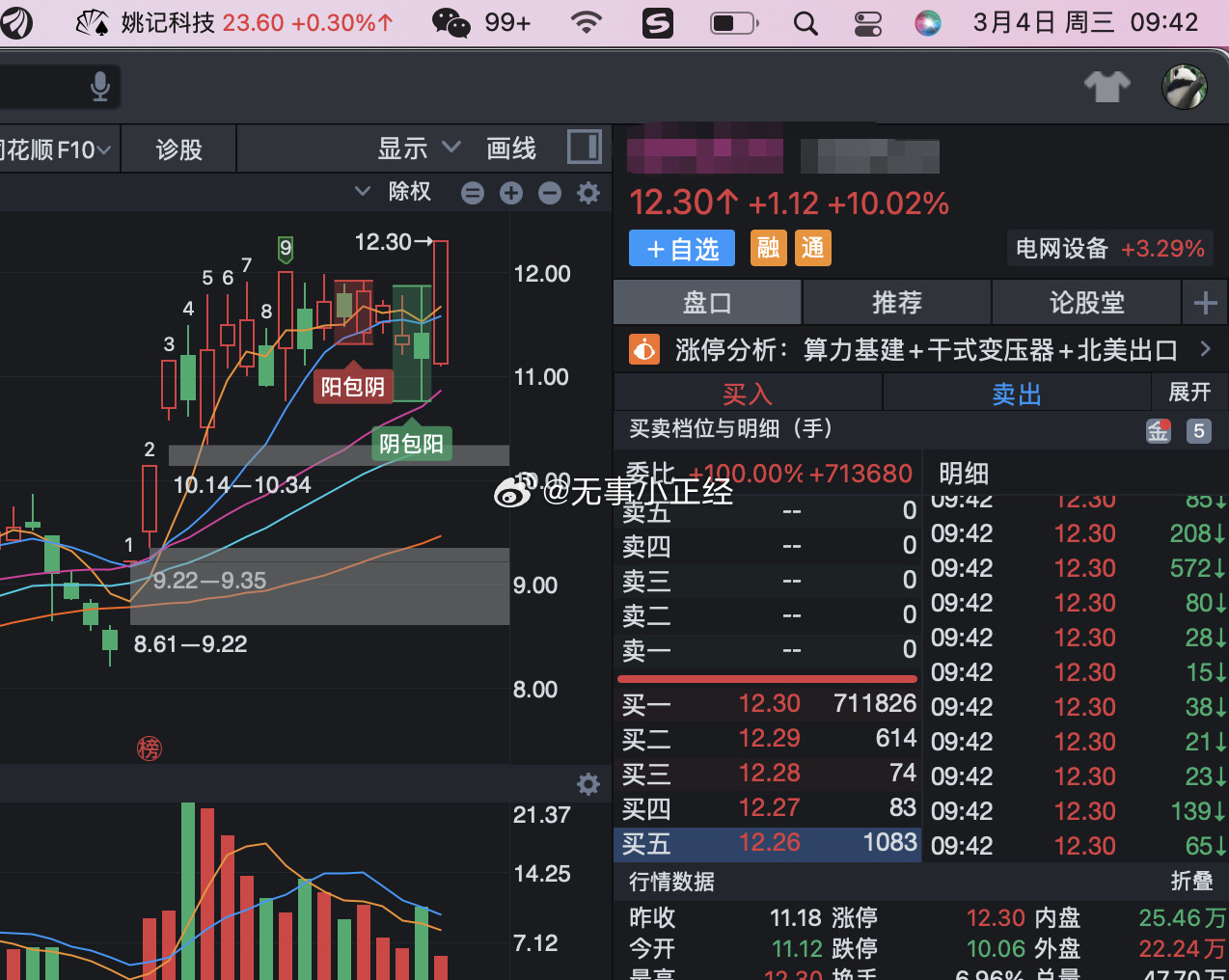Image resolution: width=1229 pixels, height=980 pixels.
Task: Open K-line chart settings gear
Action: (x=588, y=193)
